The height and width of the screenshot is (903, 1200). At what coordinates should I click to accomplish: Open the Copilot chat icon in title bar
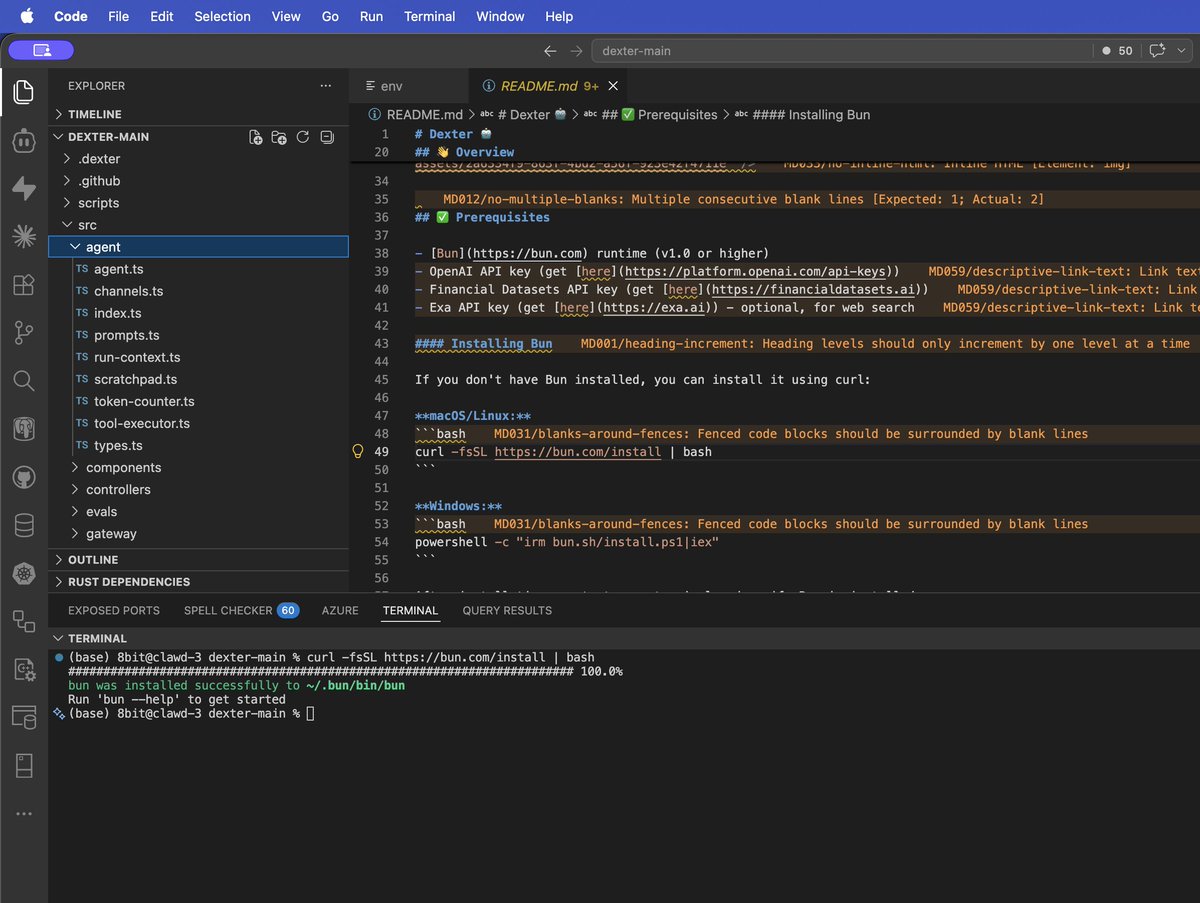[x=1157, y=50]
